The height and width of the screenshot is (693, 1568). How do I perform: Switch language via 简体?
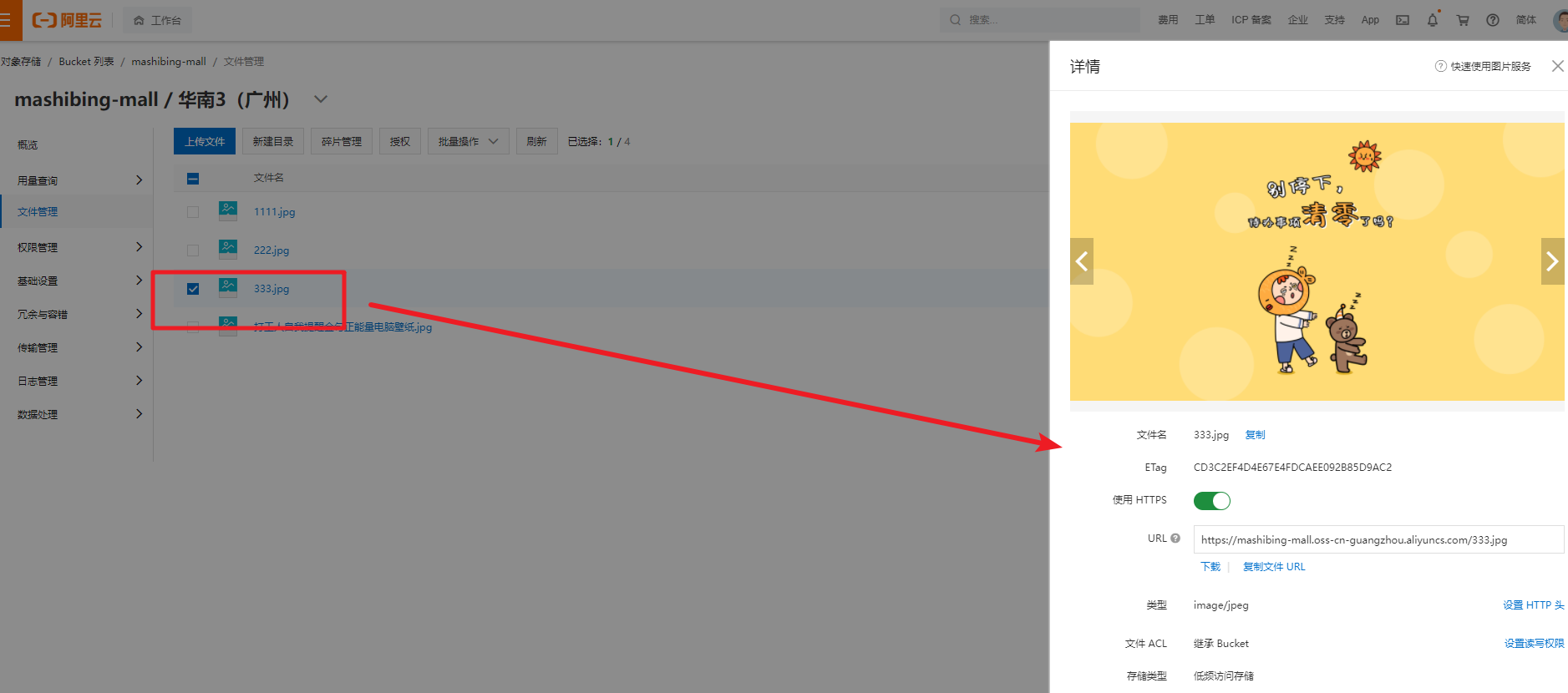point(1526,20)
